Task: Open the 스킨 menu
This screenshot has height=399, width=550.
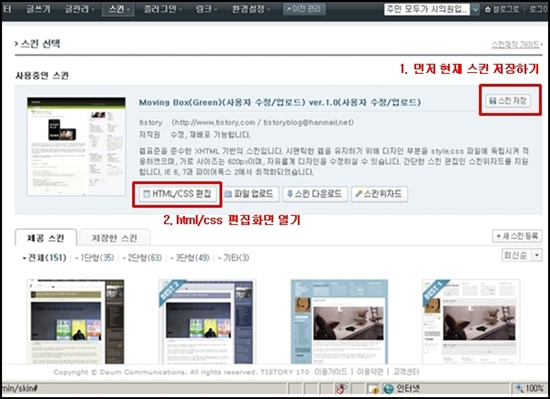Action: pyautogui.click(x=118, y=9)
